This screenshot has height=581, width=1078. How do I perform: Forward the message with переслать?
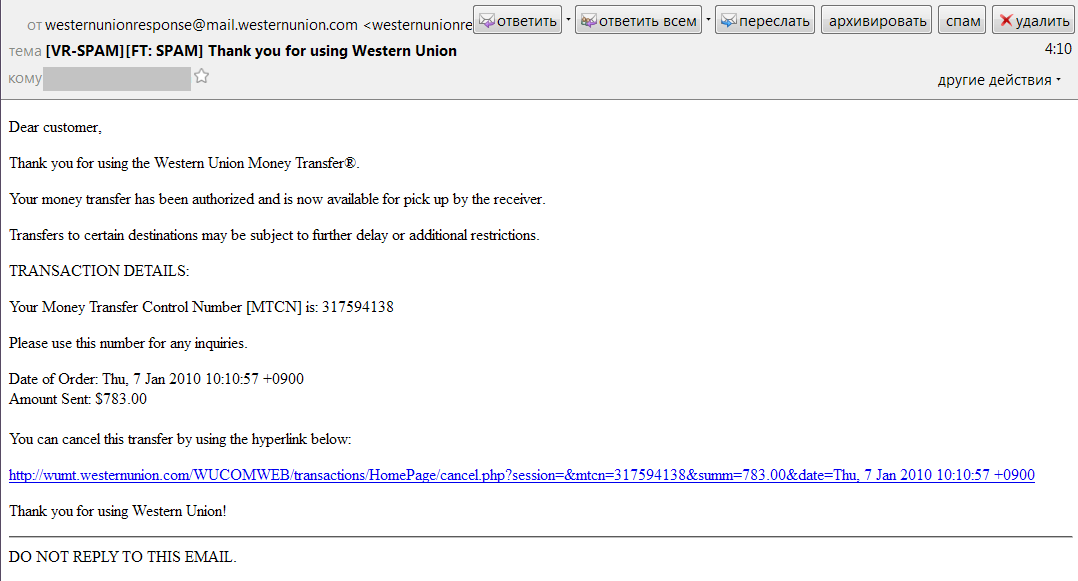point(765,20)
